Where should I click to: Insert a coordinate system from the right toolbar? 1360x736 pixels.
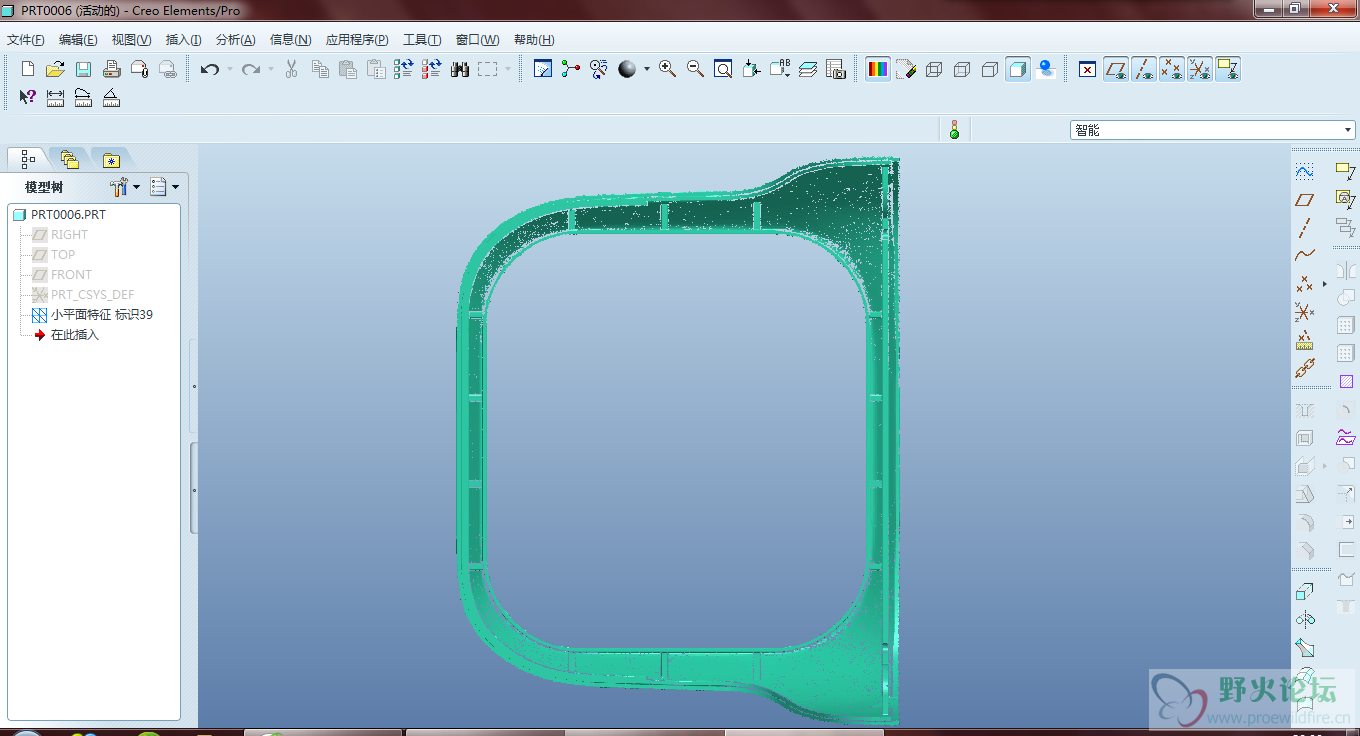(1304, 312)
